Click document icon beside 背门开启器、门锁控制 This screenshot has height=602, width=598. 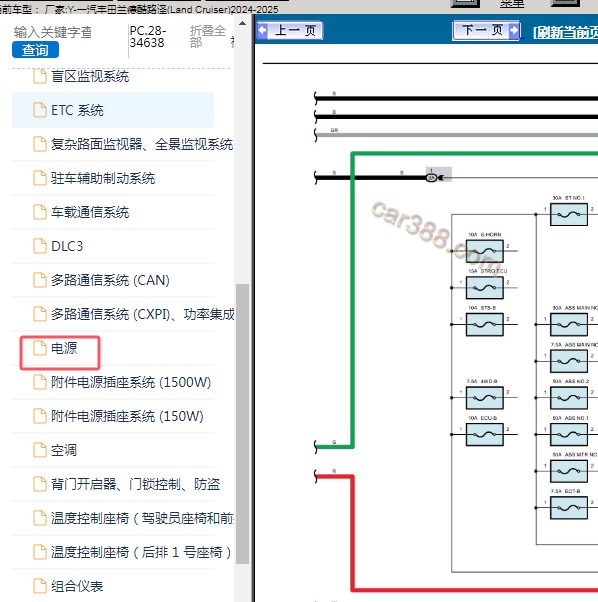tap(40, 484)
